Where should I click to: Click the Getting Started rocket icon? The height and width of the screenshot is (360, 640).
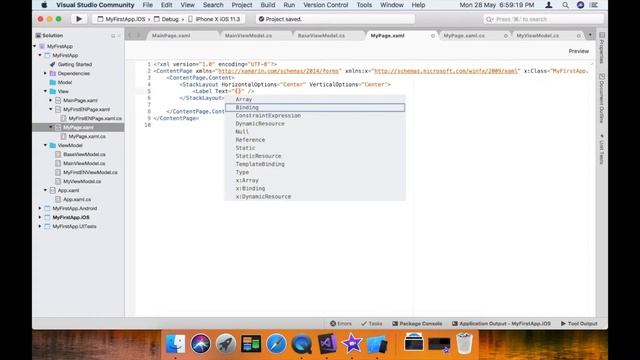(53, 64)
